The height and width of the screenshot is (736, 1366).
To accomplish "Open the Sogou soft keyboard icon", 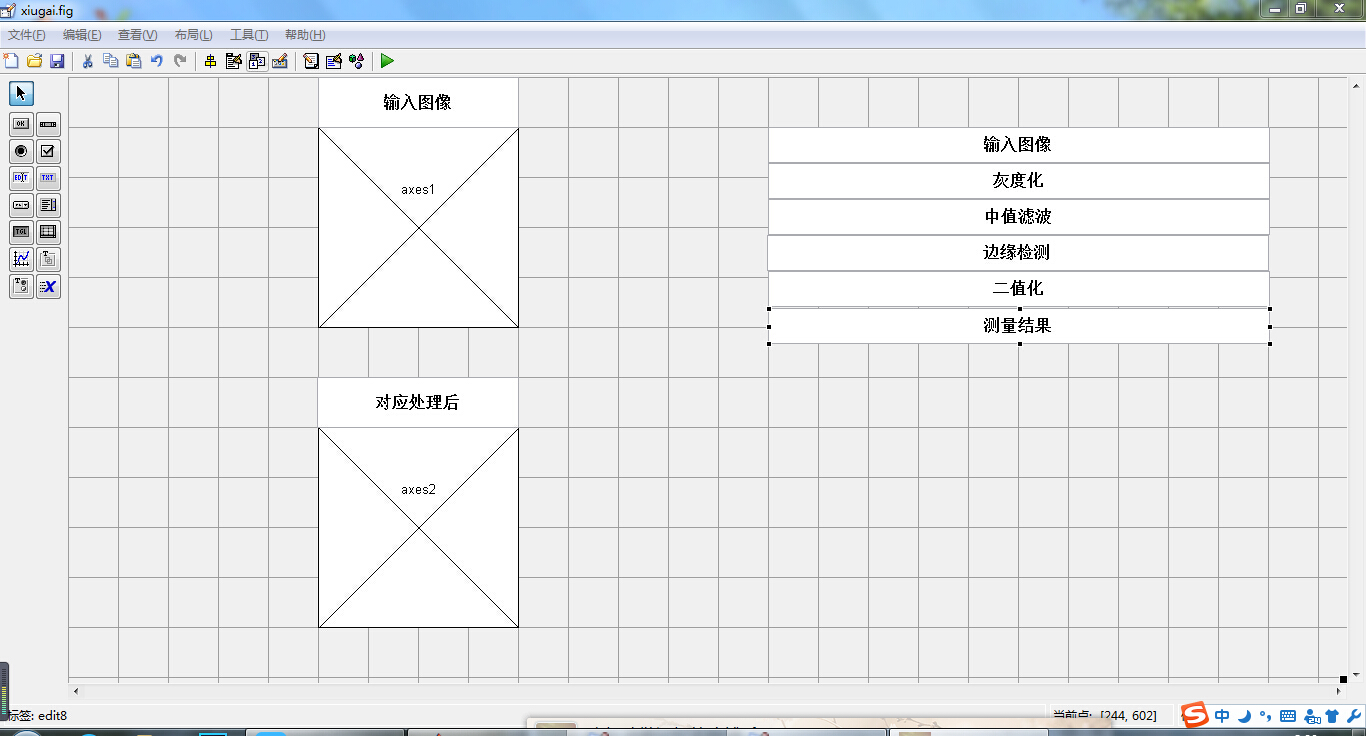I will (1288, 716).
